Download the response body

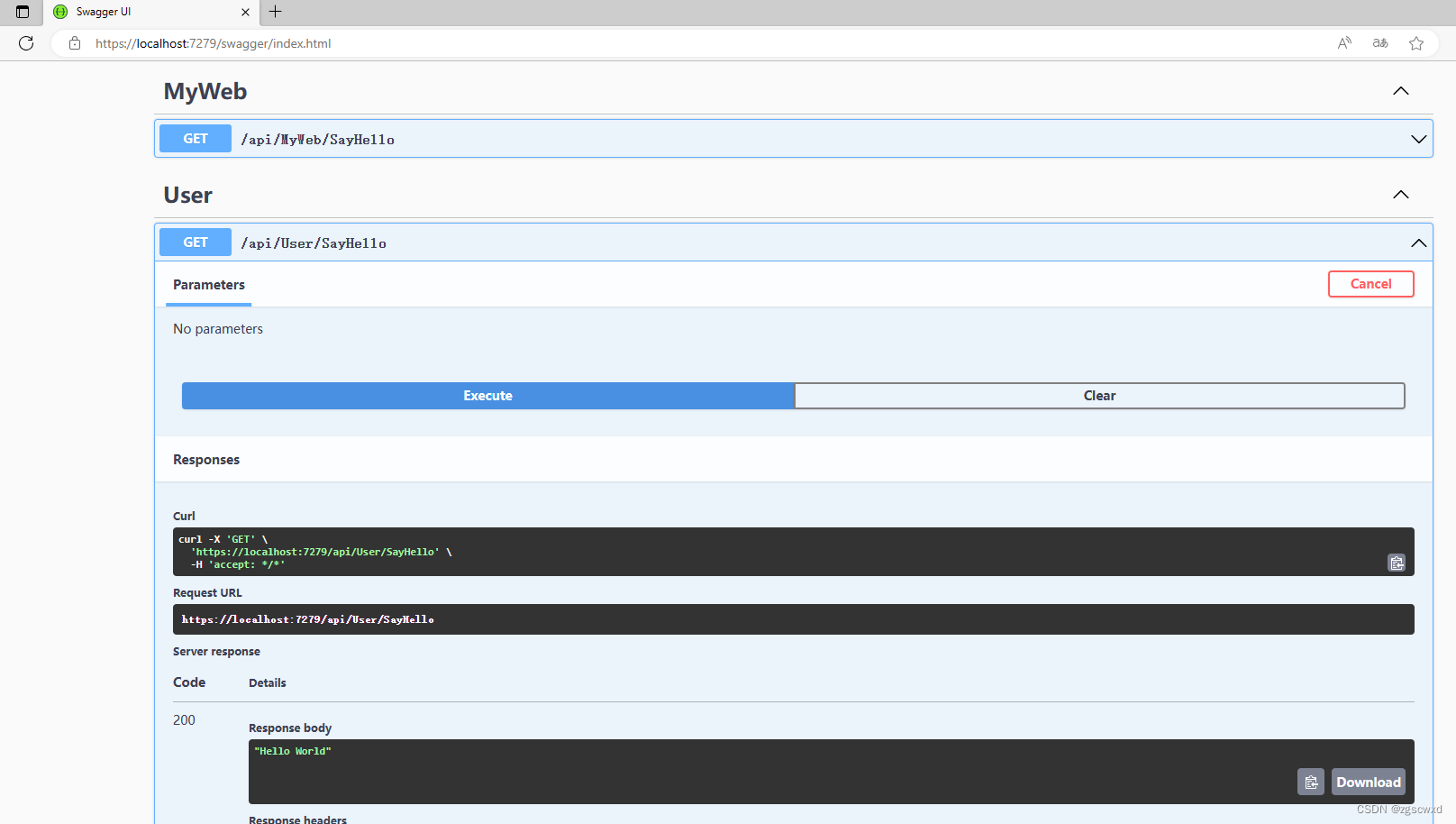[1369, 782]
